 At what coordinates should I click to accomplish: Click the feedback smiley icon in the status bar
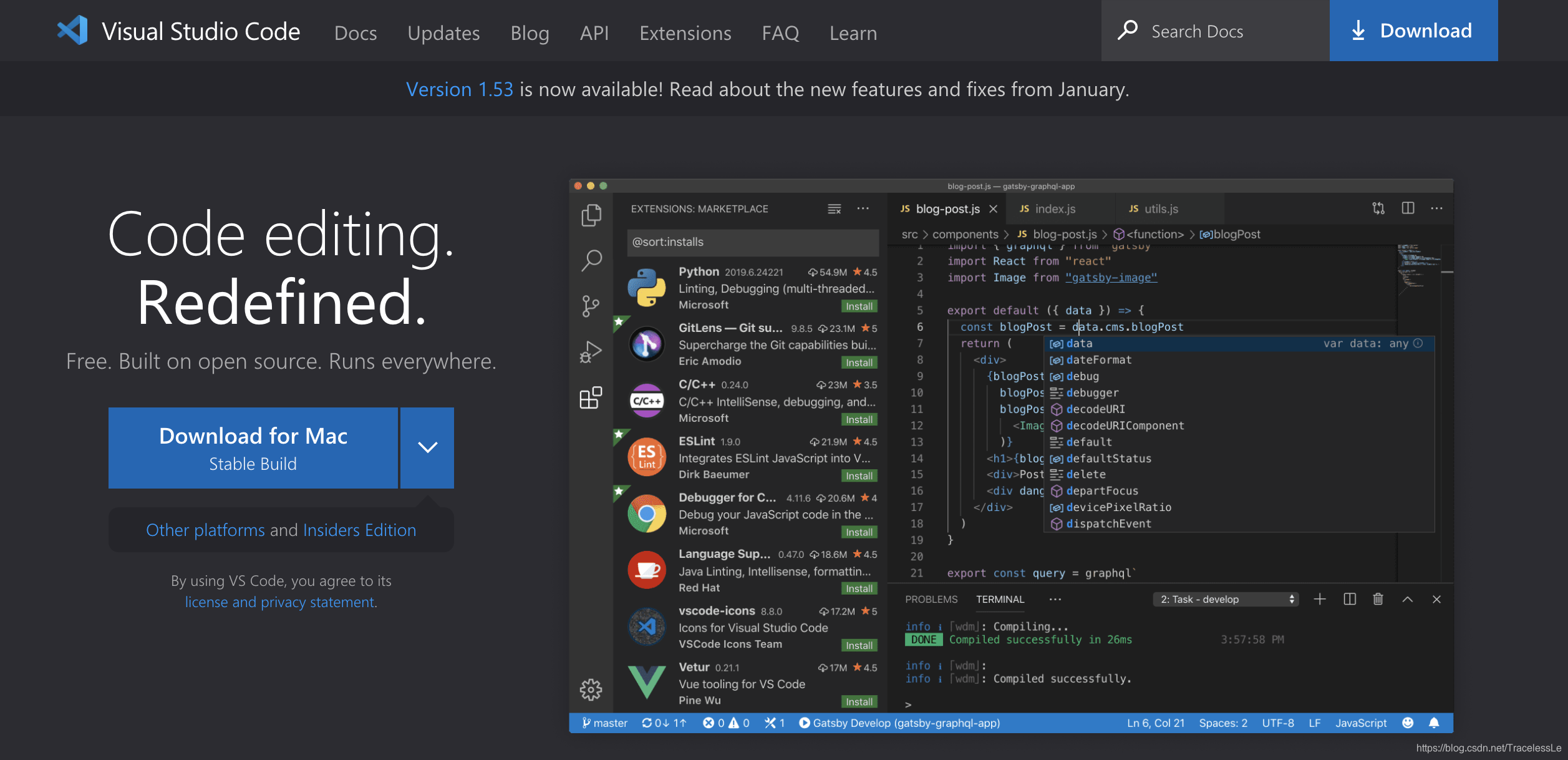[1408, 723]
